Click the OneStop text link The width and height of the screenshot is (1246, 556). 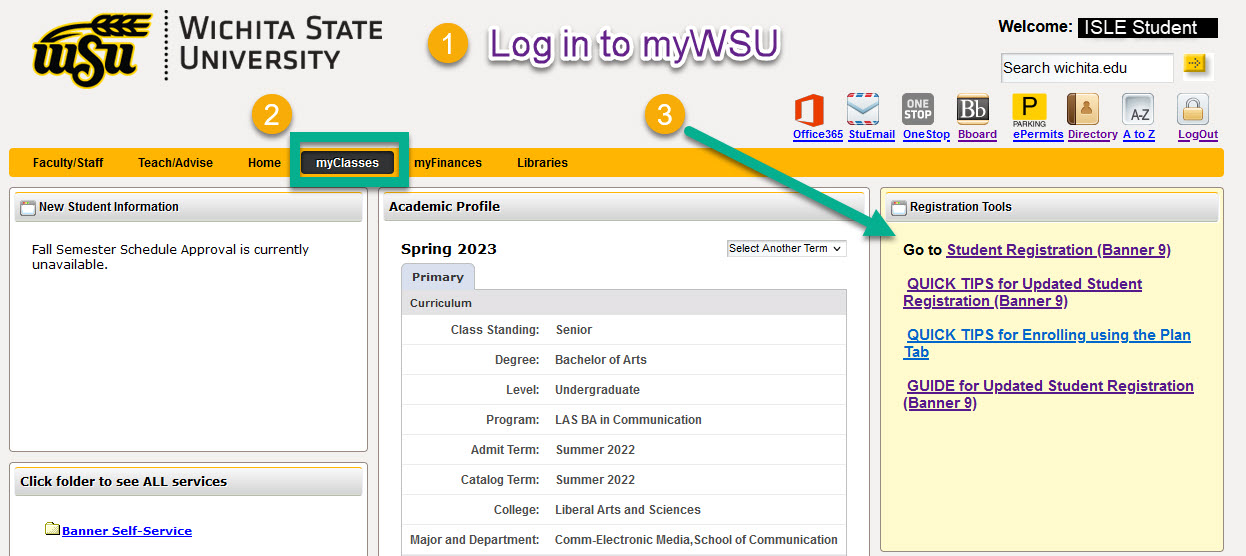tap(926, 134)
